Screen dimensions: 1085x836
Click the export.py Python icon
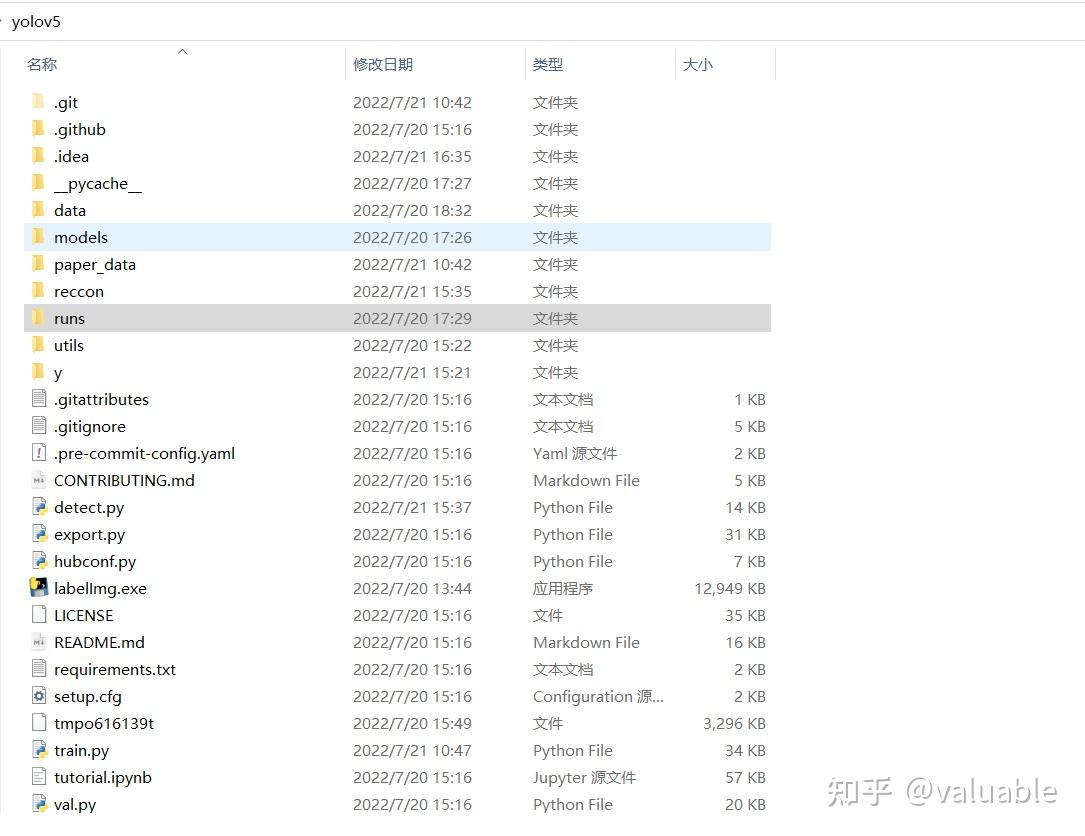(x=39, y=534)
